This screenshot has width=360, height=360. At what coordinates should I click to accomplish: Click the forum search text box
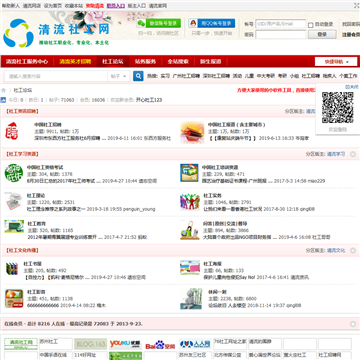(56, 76)
